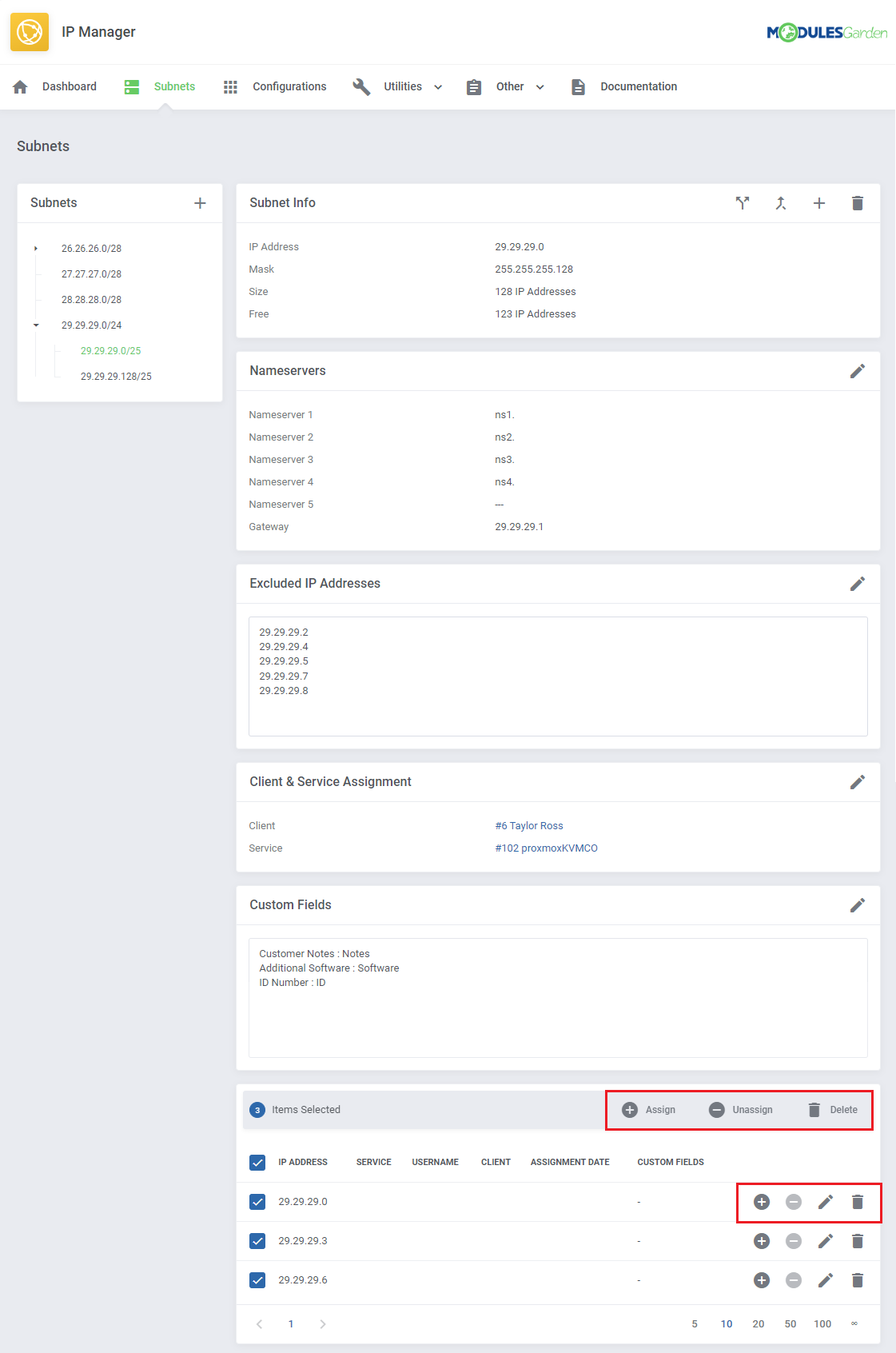Open the Other menu
This screenshot has height=1353, width=896.
pos(505,86)
